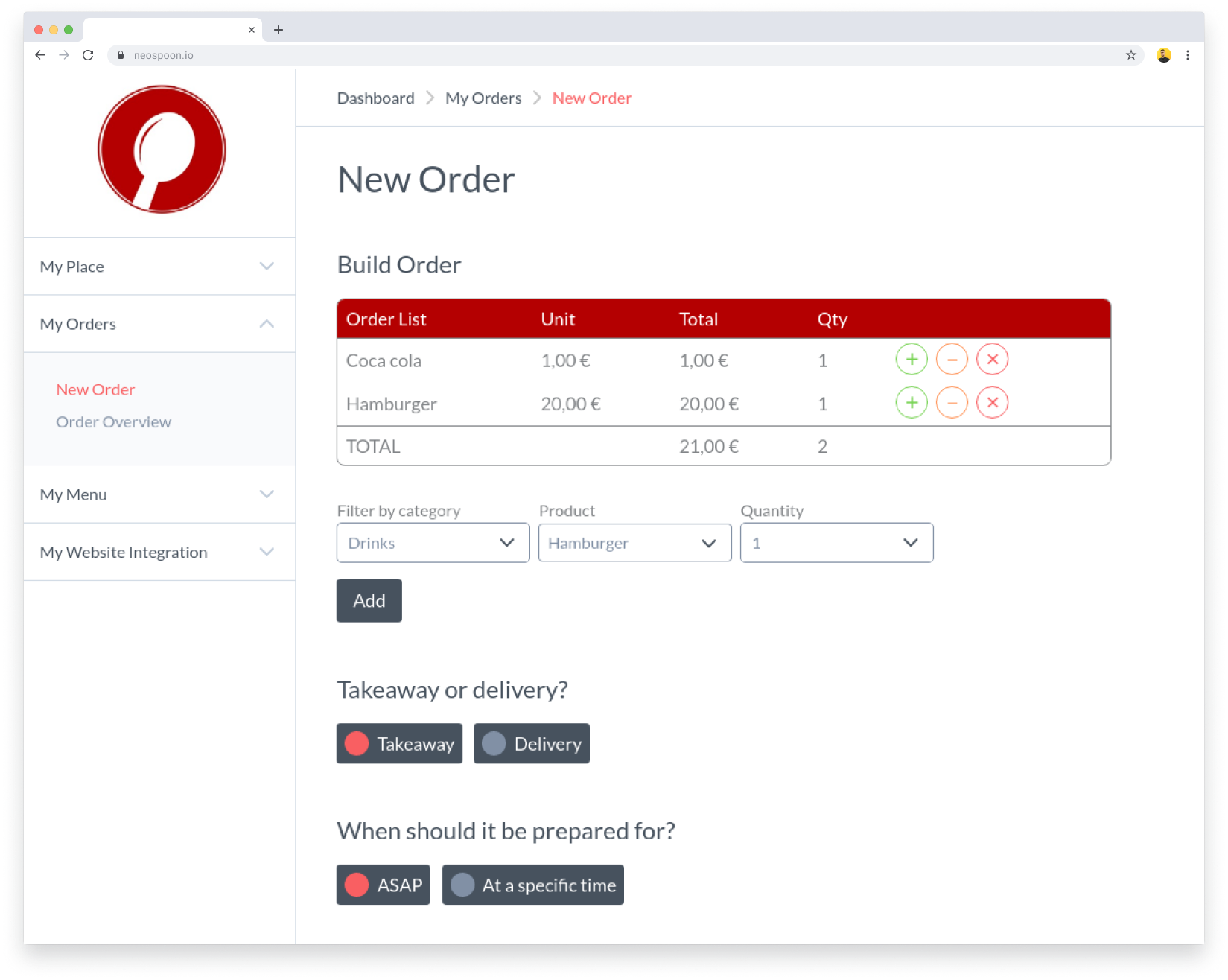Decrease Hamburger quantity with minus icon
This screenshot has width=1228, height=980.
951,403
